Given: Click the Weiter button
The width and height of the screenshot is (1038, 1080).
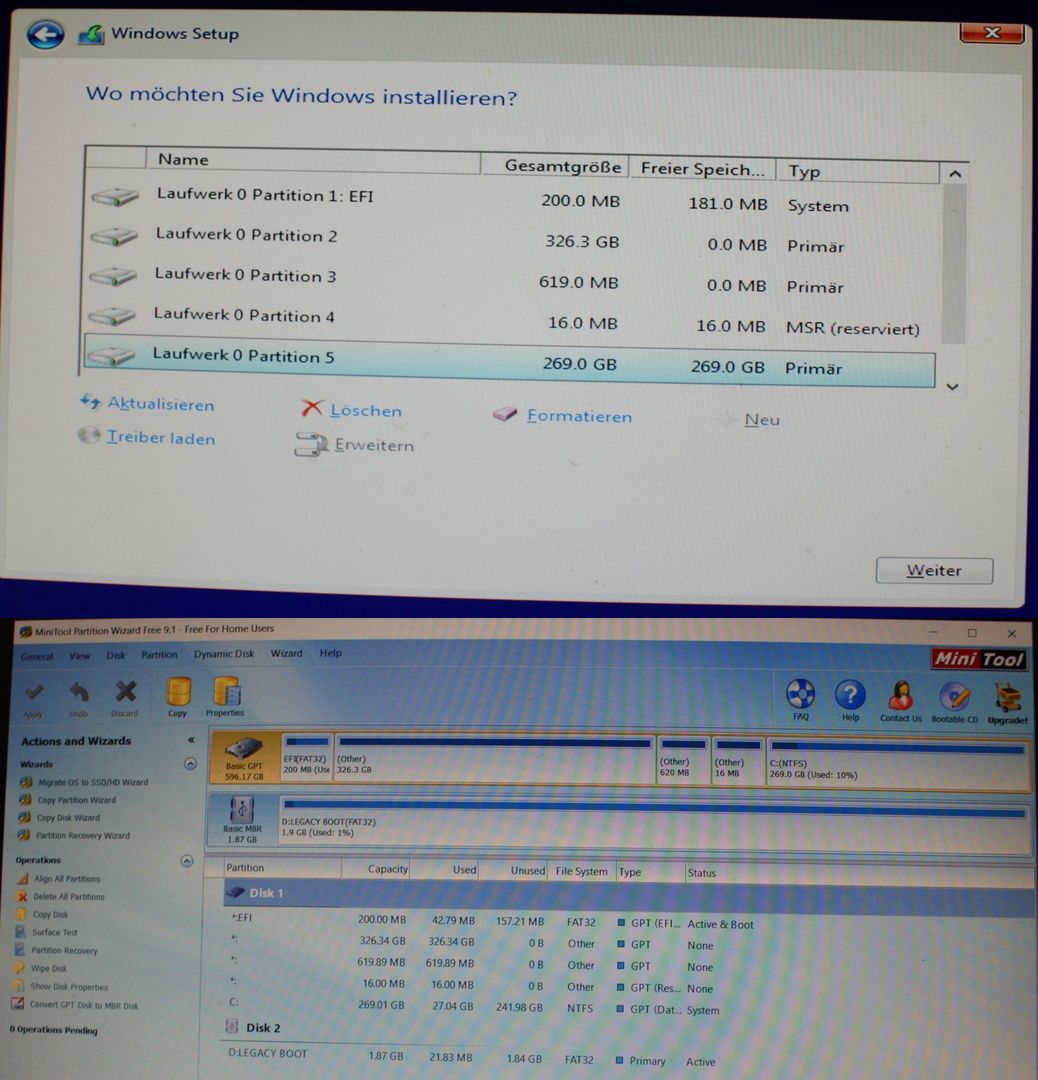Looking at the screenshot, I should pyautogui.click(x=934, y=570).
